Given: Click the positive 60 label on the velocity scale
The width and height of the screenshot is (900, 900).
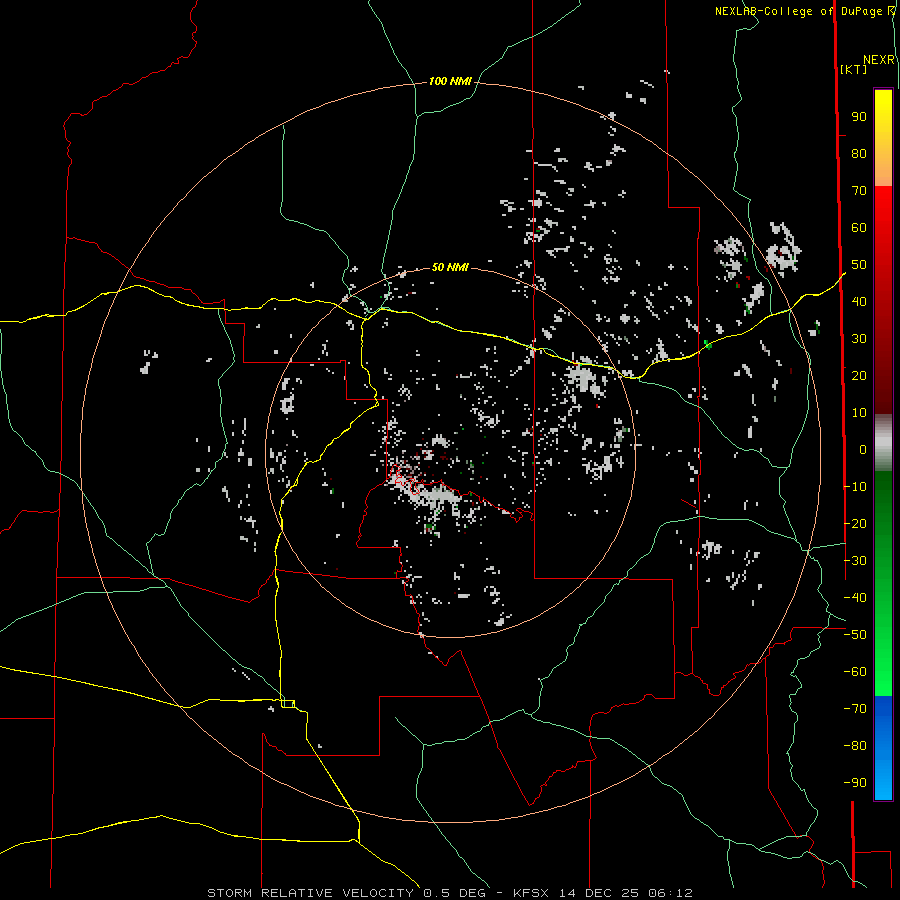Looking at the screenshot, I should pyautogui.click(x=859, y=228).
